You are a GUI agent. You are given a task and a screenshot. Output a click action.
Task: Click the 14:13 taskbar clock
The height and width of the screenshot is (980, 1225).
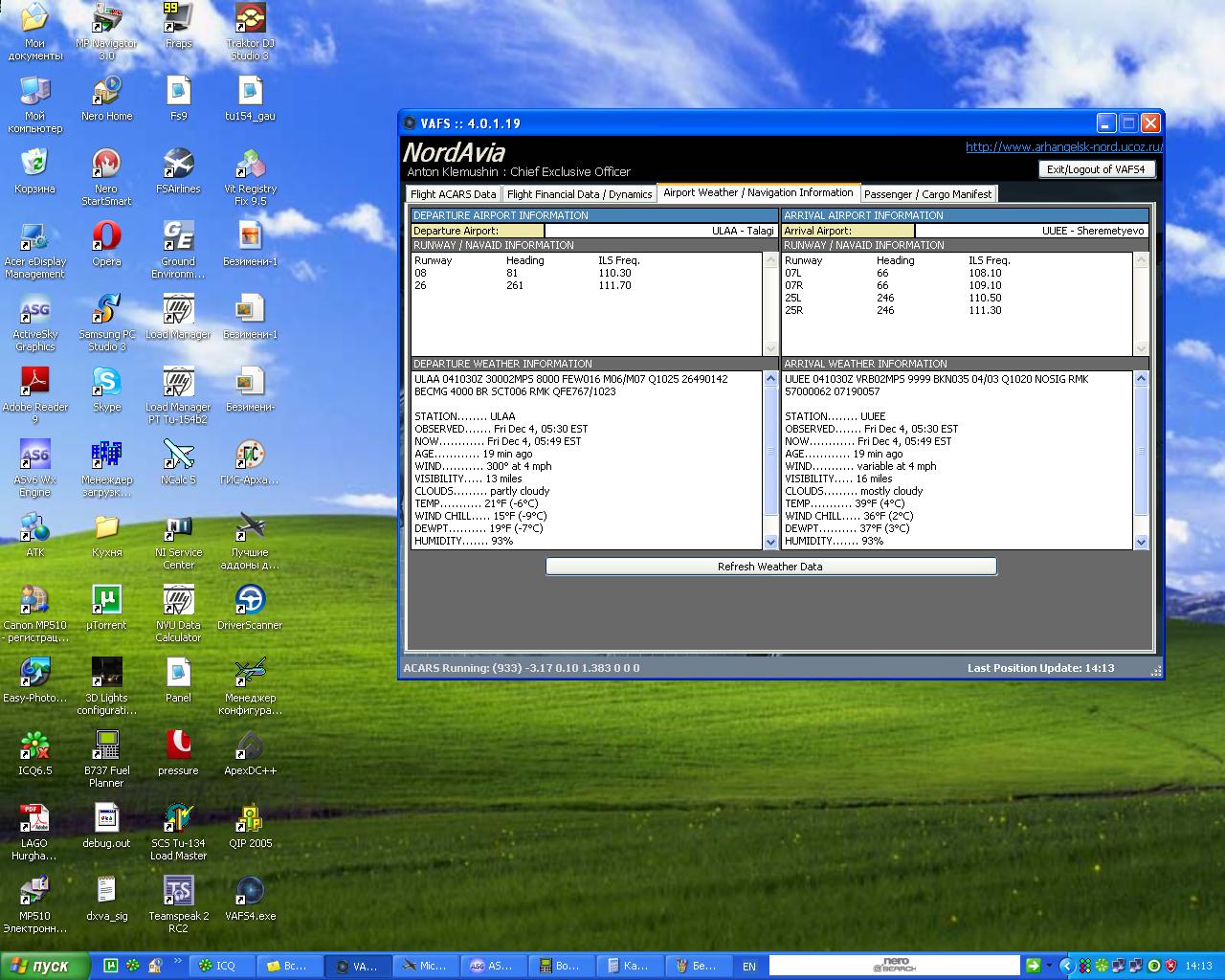click(1199, 967)
